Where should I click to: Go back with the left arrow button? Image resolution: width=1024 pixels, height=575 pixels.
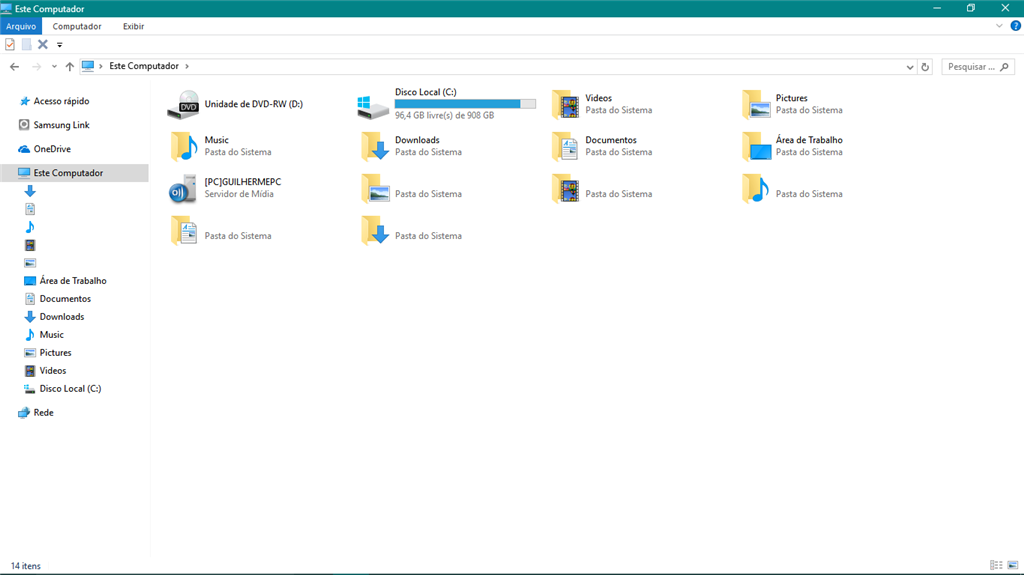pos(14,67)
